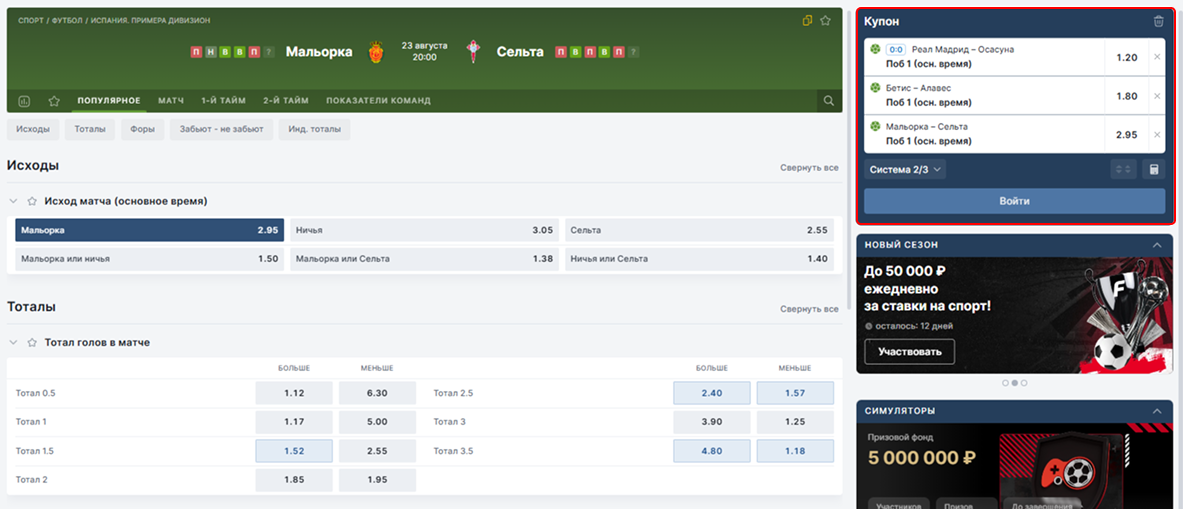Star the Исход матча (основное время) market

click(32, 201)
